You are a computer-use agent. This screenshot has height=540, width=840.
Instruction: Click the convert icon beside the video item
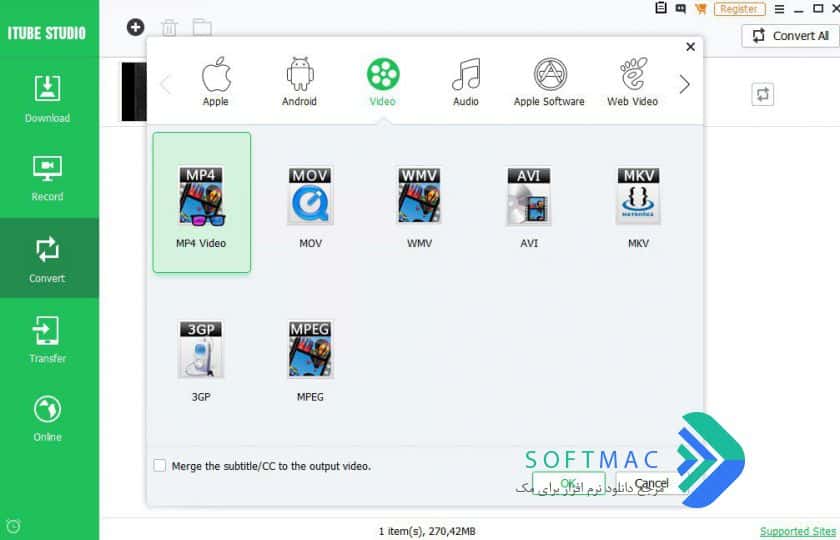(762, 94)
